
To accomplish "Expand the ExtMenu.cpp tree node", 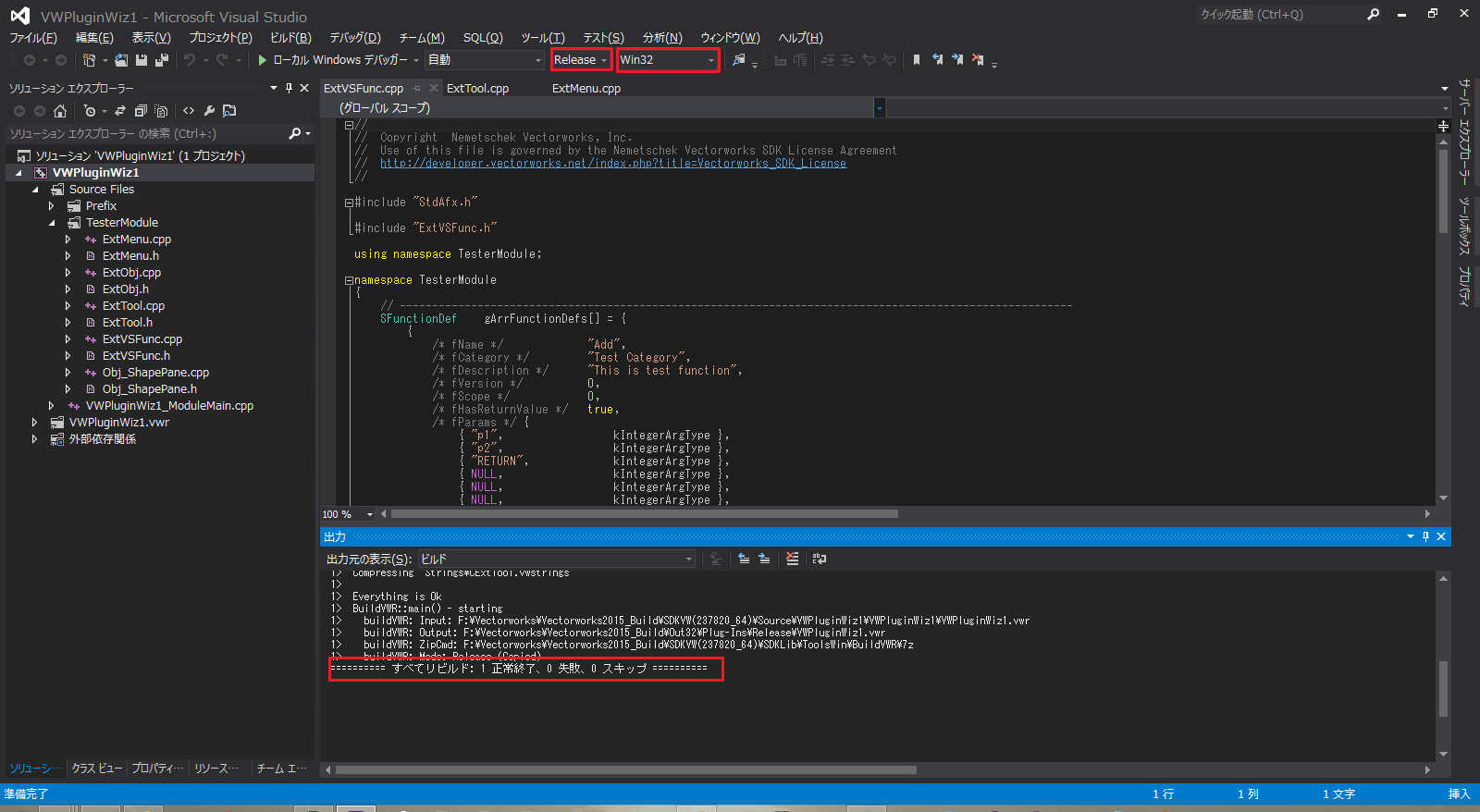I will tap(68, 240).
